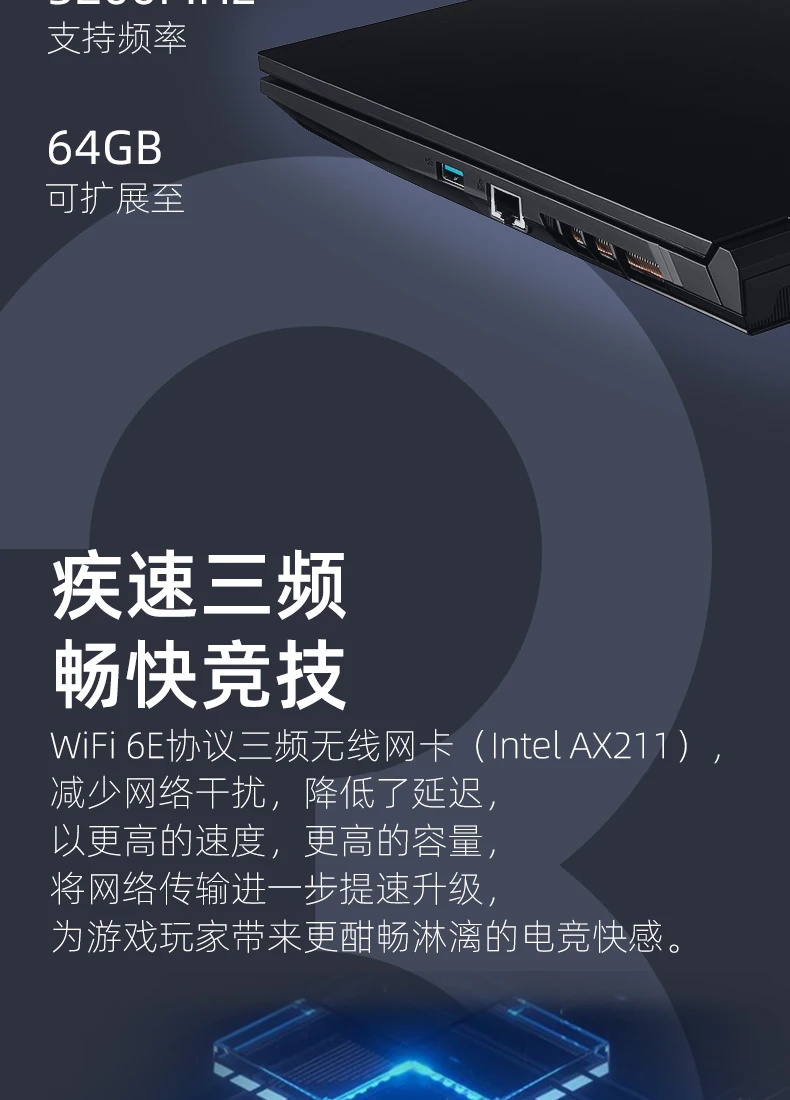The height and width of the screenshot is (1100, 790).
Task: Click the 支持频率 label
Action: click(116, 37)
